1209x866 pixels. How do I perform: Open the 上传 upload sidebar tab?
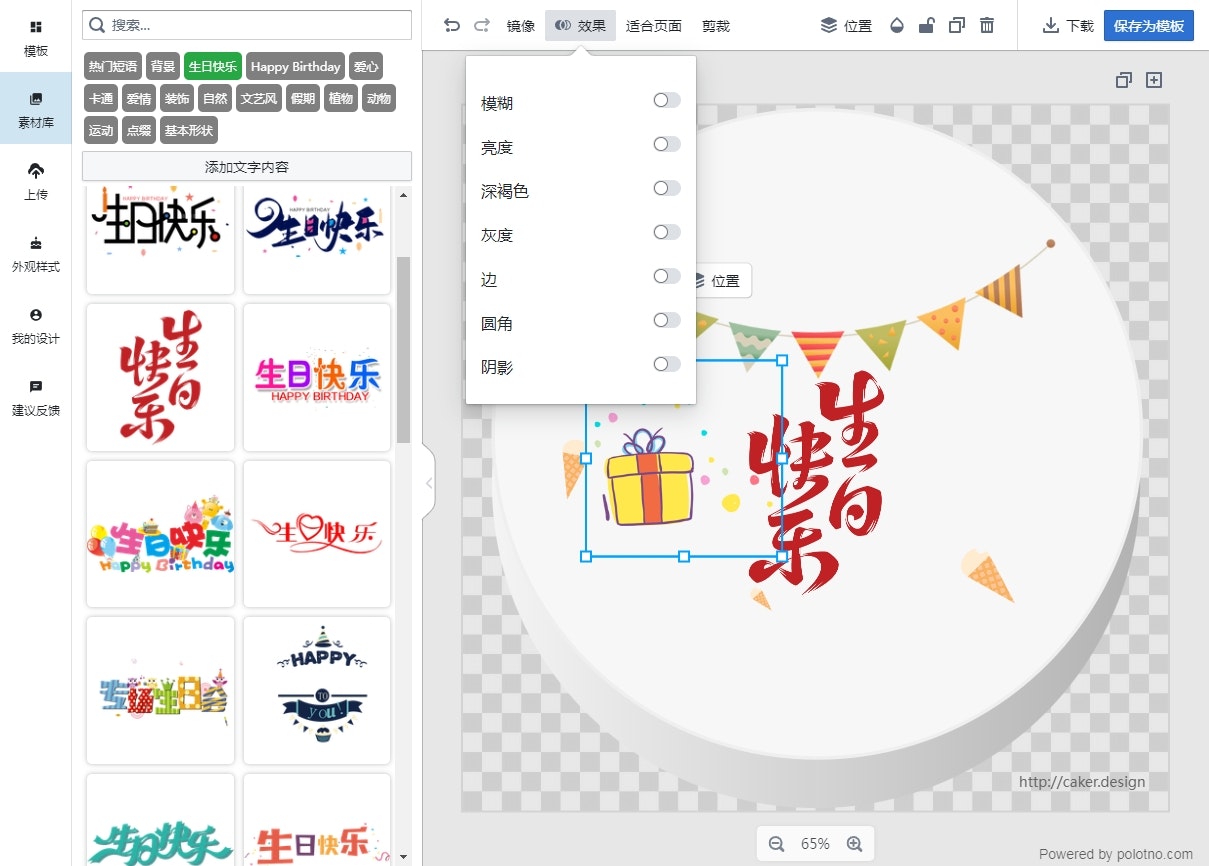[36, 182]
